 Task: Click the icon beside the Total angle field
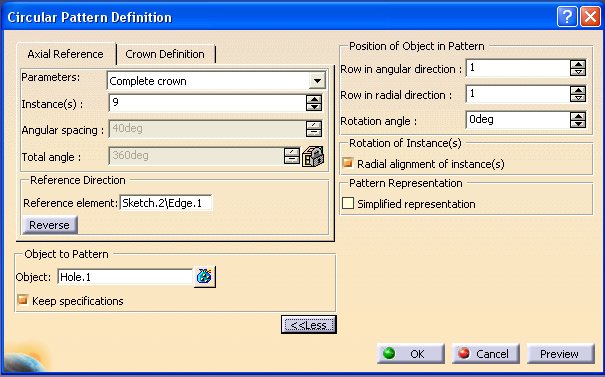pos(313,156)
